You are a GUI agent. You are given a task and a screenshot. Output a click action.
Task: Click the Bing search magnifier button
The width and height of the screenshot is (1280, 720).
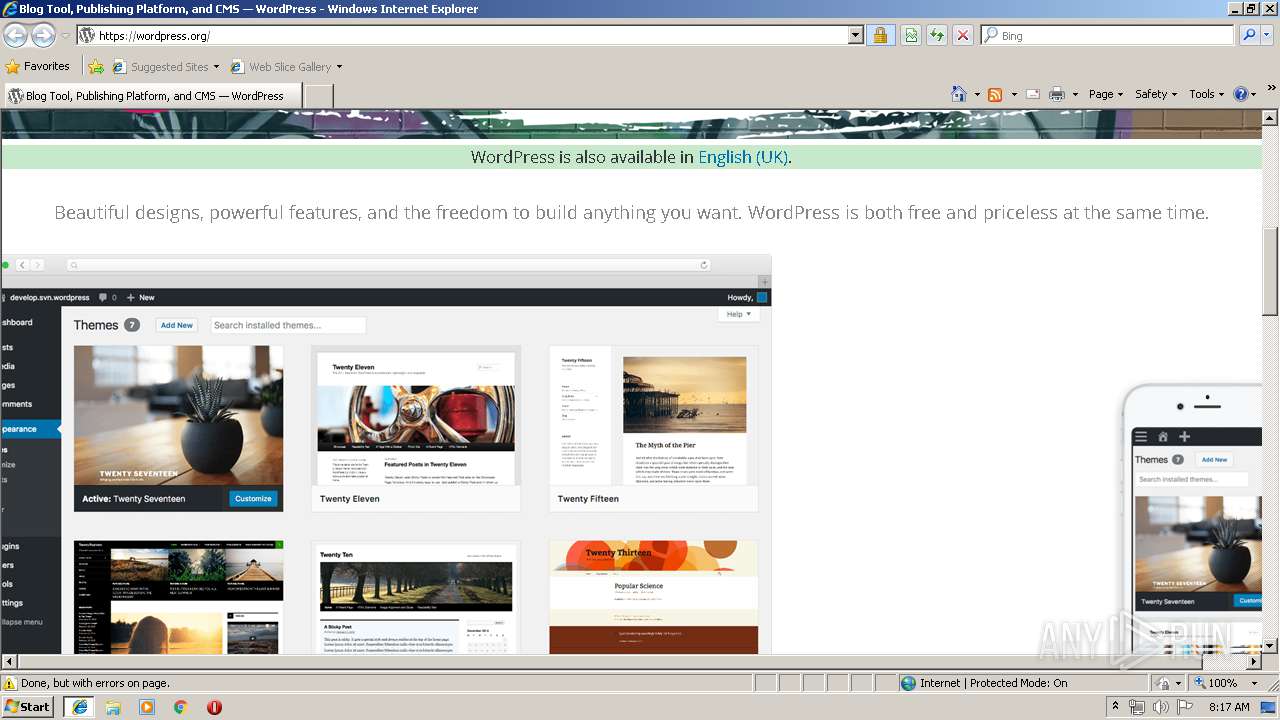click(1249, 35)
